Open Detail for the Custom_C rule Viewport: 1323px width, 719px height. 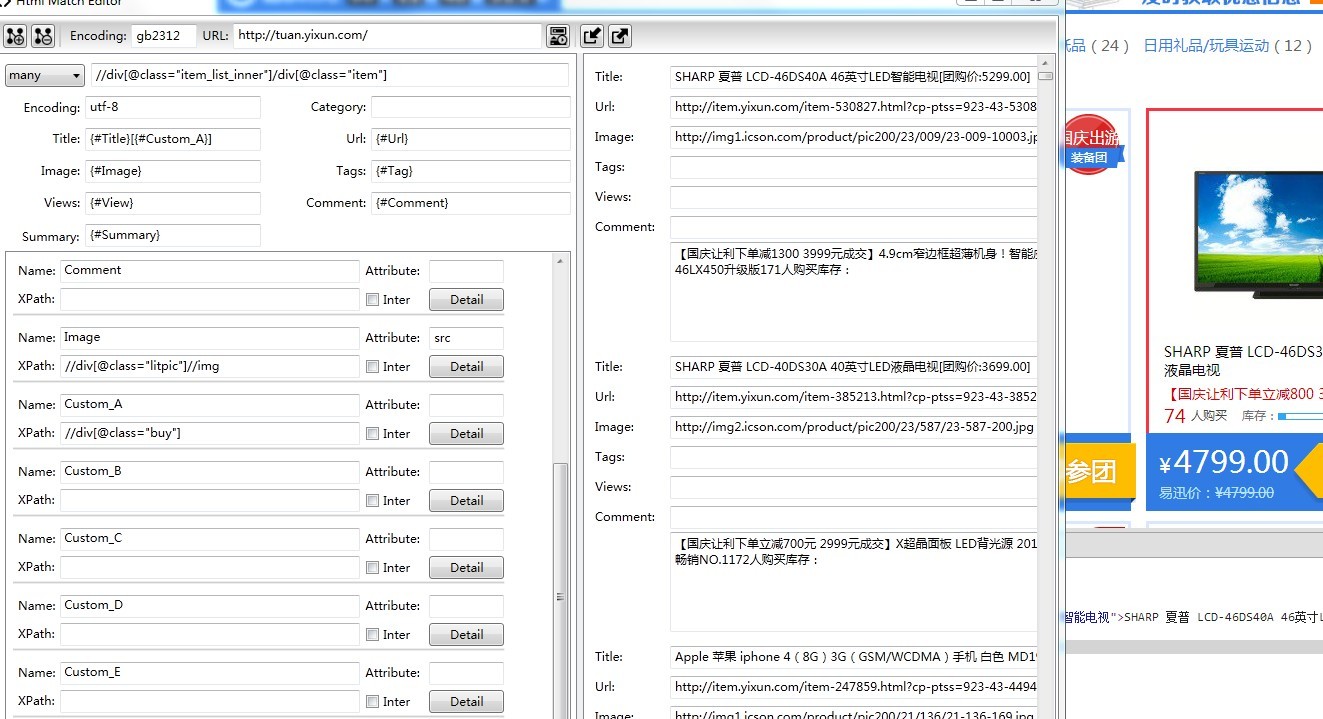pyautogui.click(x=466, y=567)
